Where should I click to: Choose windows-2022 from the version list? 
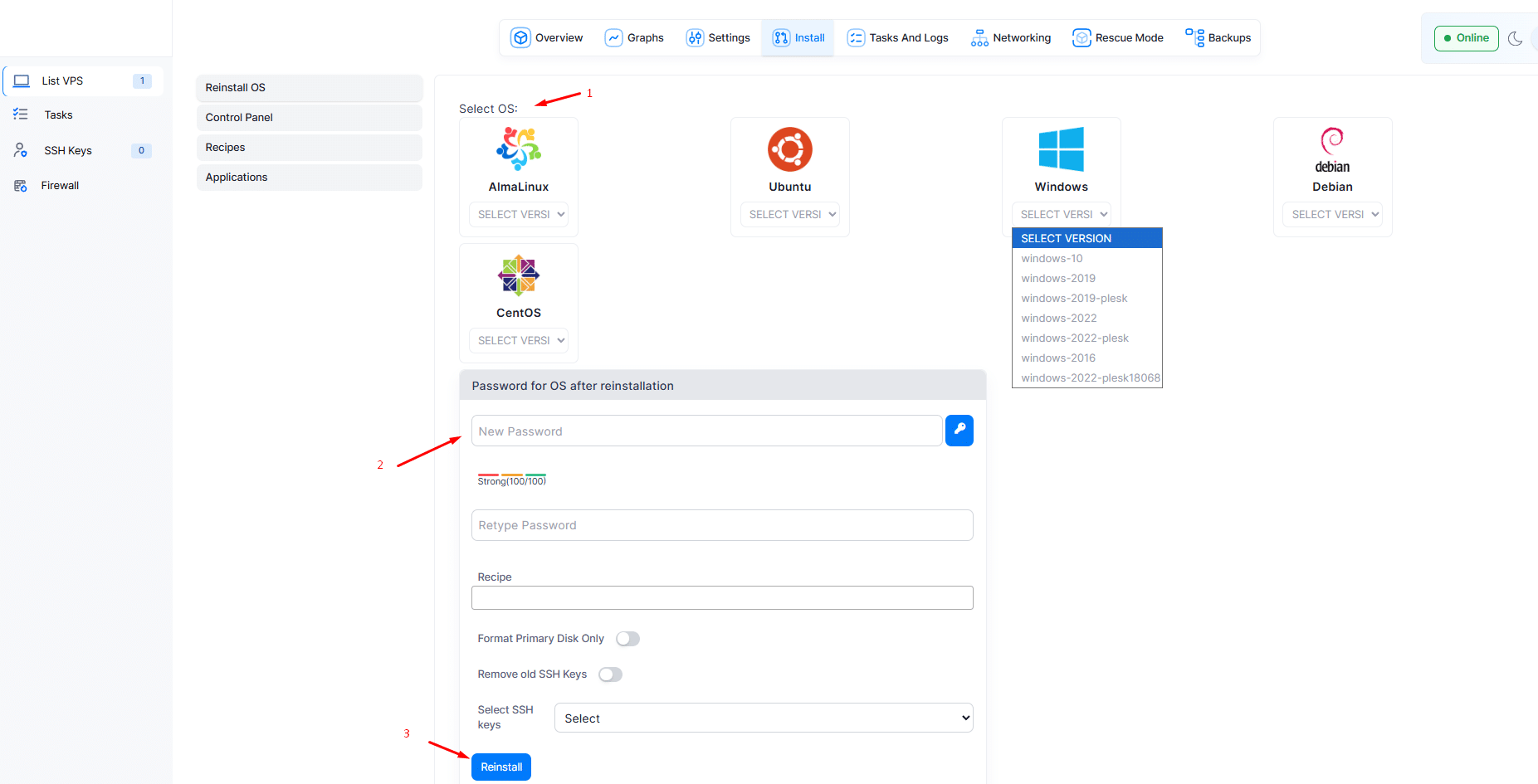(x=1059, y=319)
